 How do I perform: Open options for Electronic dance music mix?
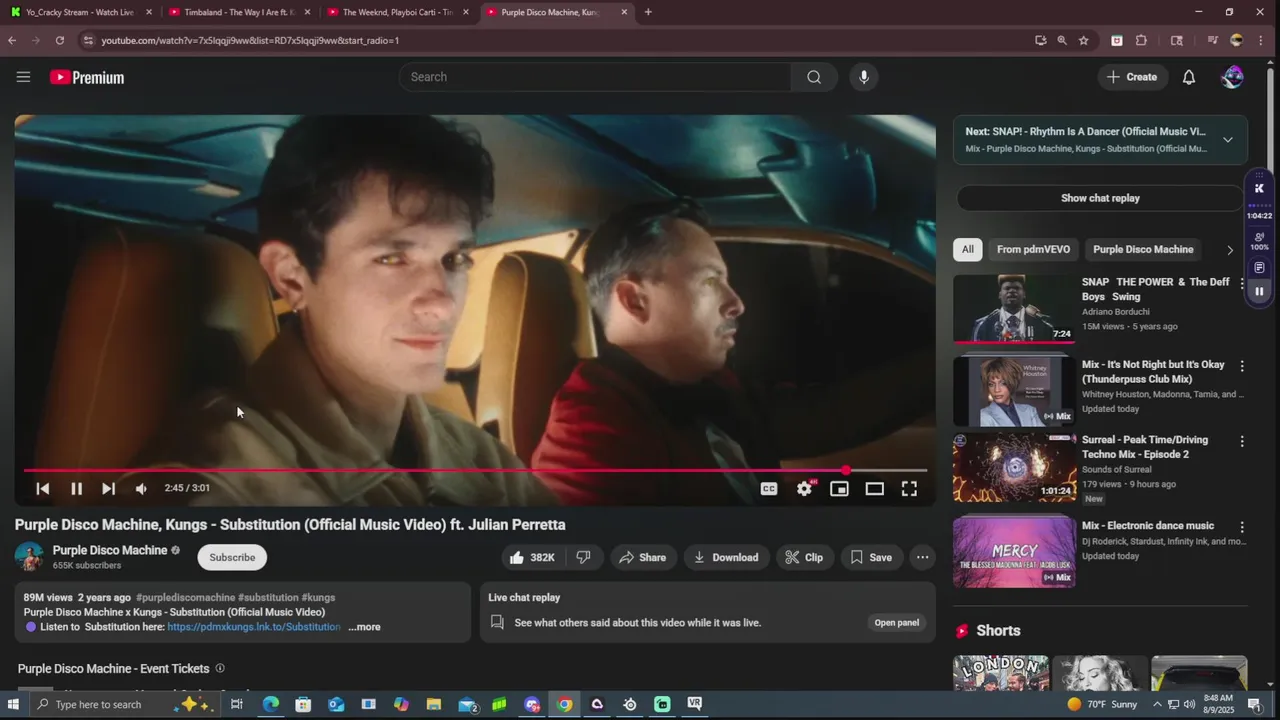[x=1242, y=527]
